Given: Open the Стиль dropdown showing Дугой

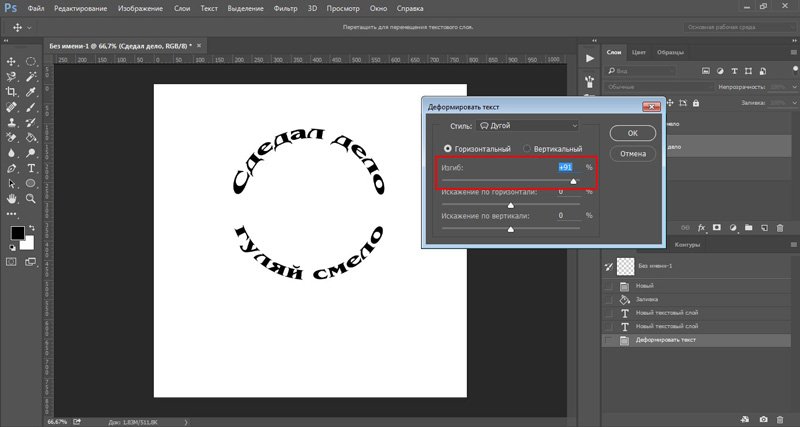Looking at the screenshot, I should tap(528, 126).
